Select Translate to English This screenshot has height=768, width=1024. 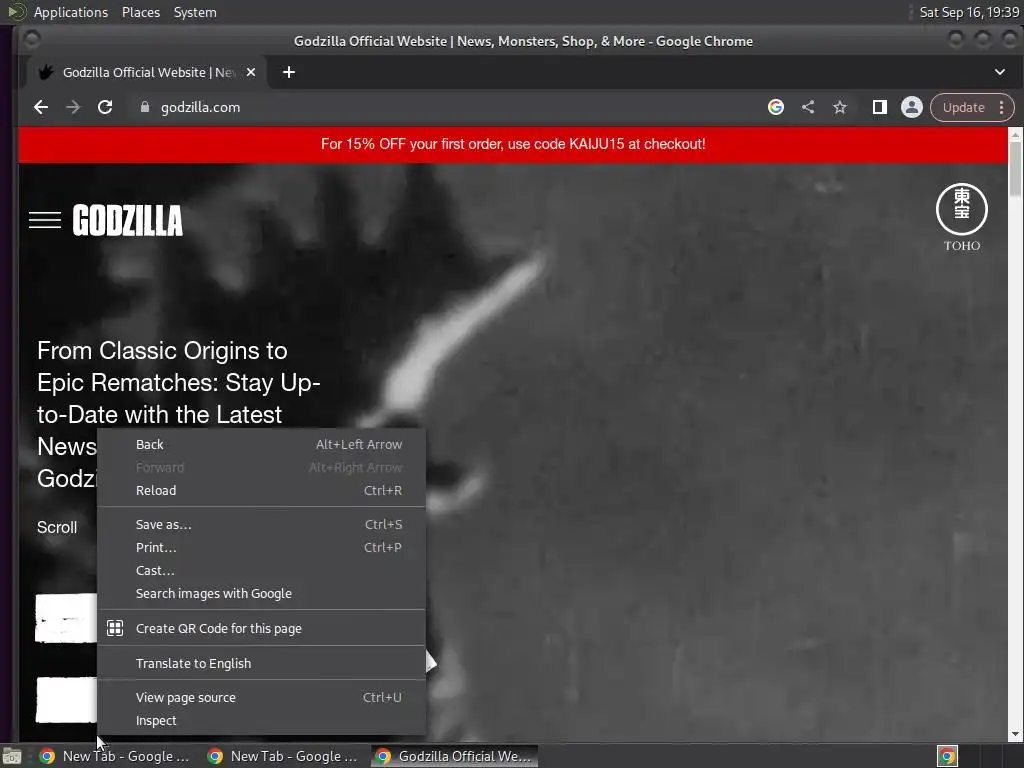(261, 663)
